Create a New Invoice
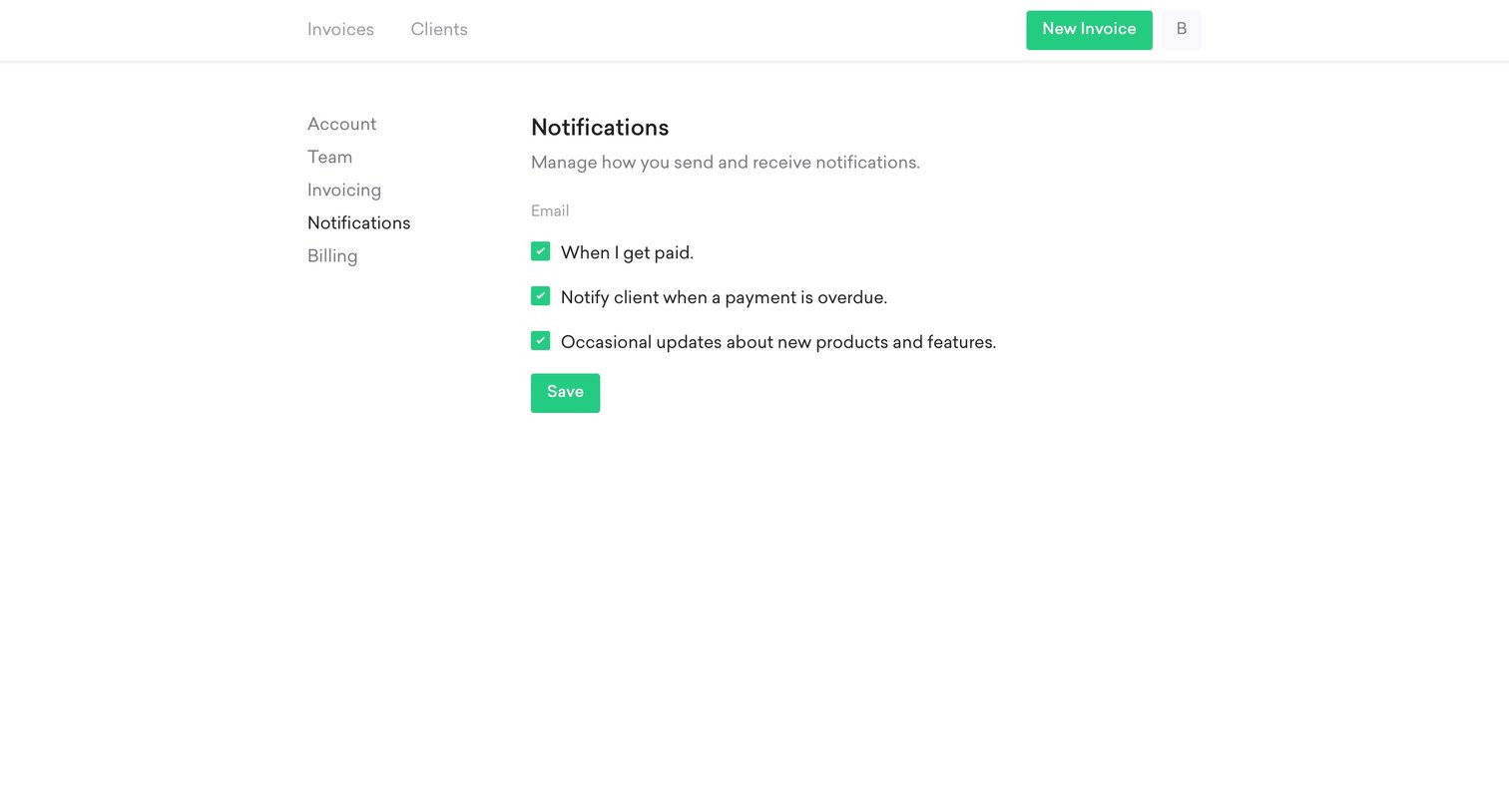The image size is (1509, 812). coord(1089,30)
